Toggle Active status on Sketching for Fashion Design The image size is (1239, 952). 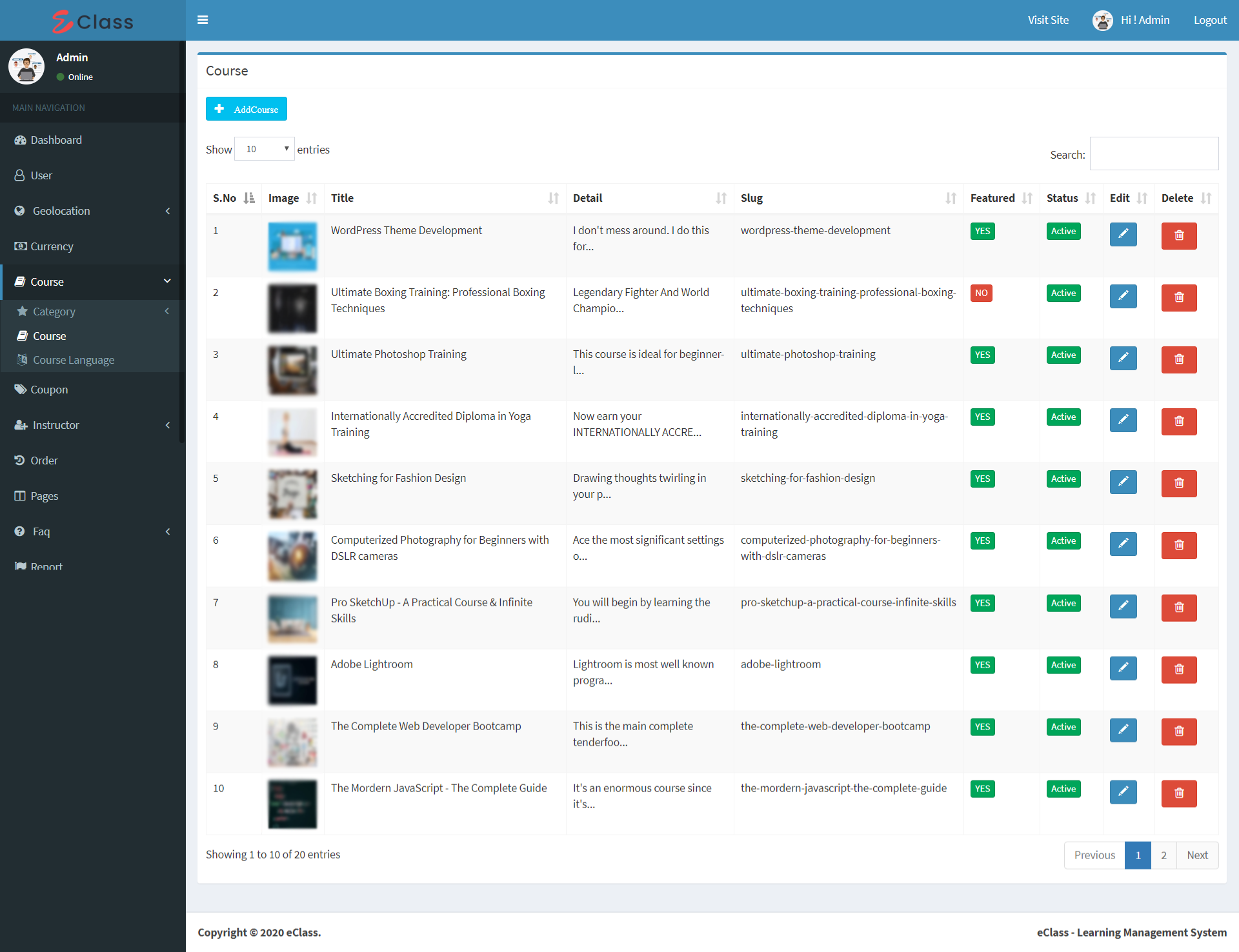1063,479
